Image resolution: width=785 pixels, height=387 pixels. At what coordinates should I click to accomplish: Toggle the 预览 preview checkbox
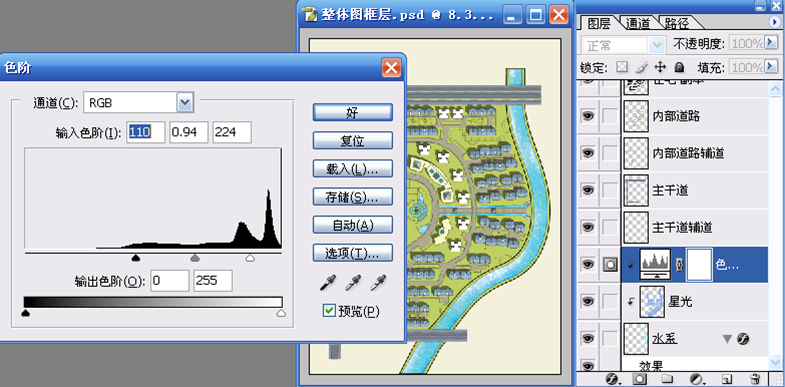(329, 311)
